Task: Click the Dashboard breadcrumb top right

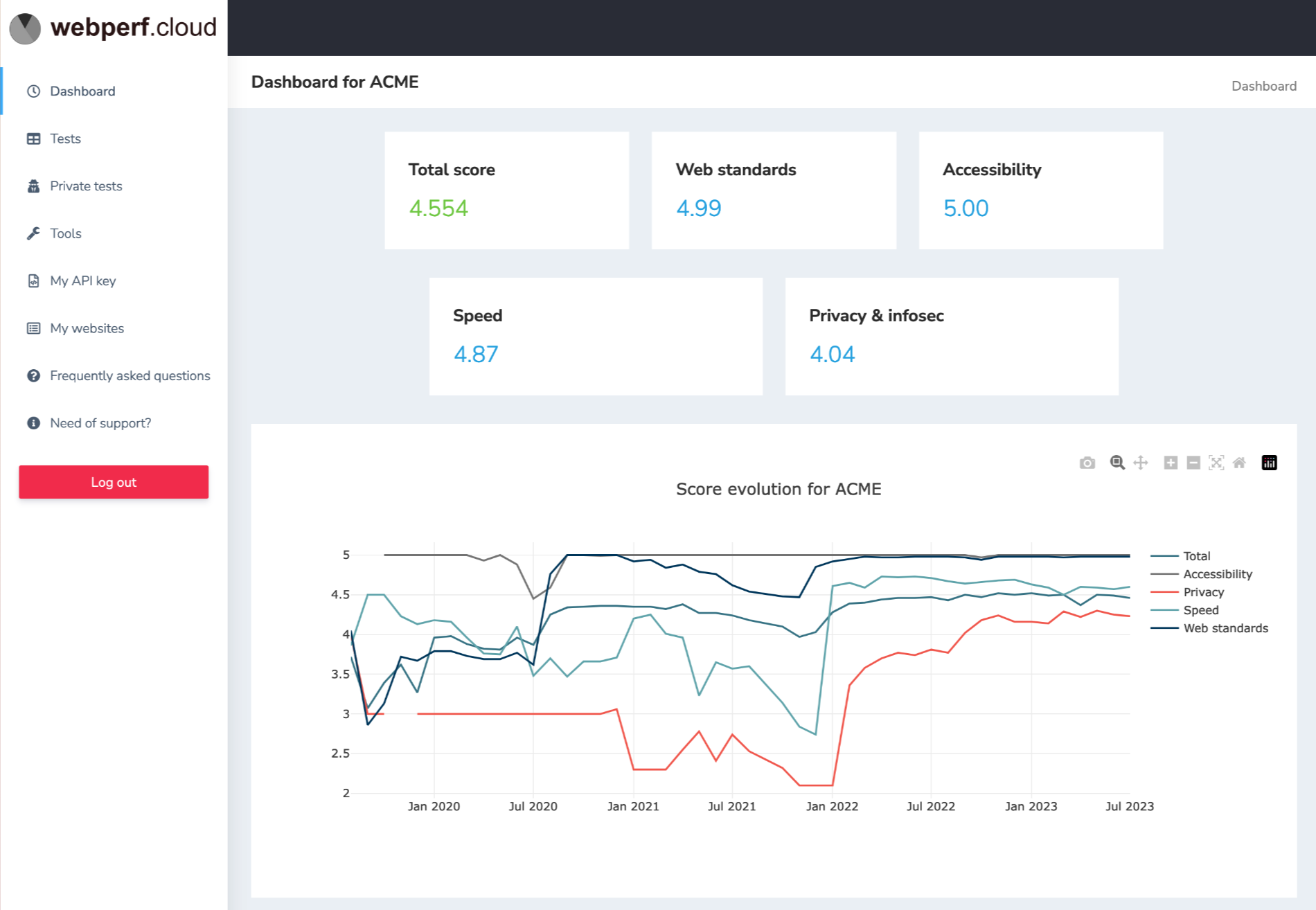Action: tap(1263, 86)
